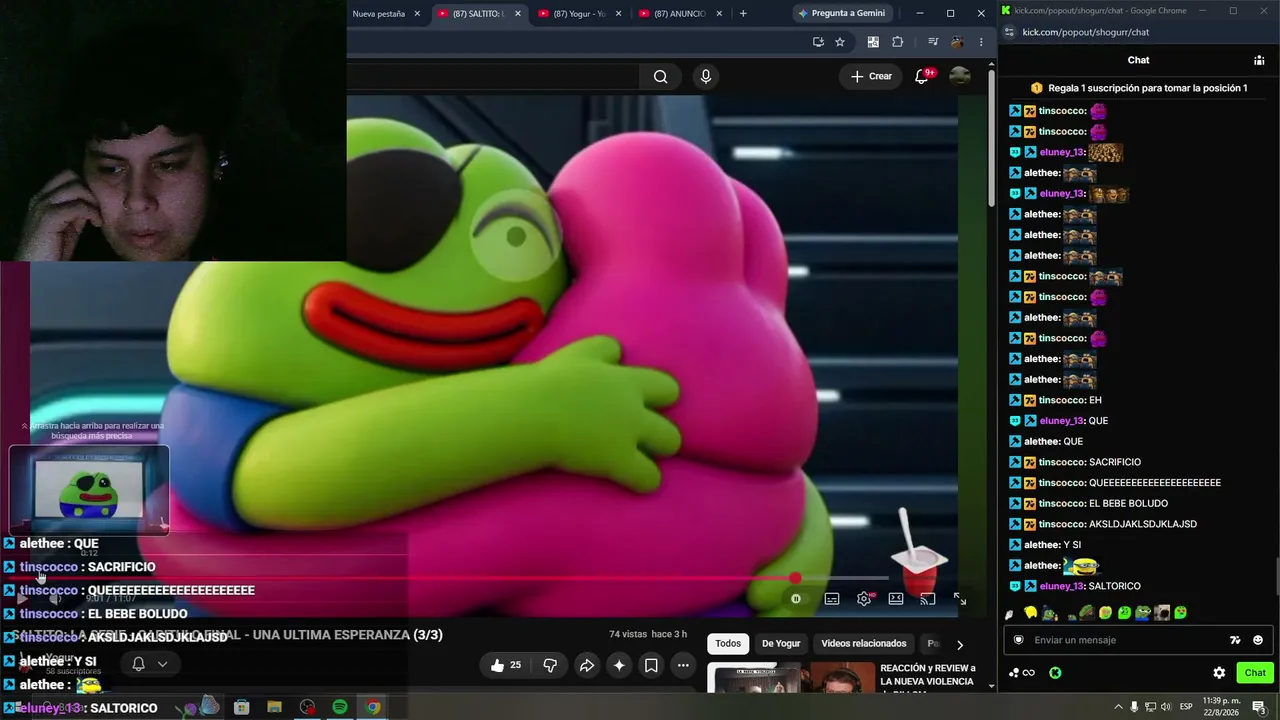Open the emoji picker smiley in chat
Image resolution: width=1280 pixels, height=720 pixels.
[1258, 640]
